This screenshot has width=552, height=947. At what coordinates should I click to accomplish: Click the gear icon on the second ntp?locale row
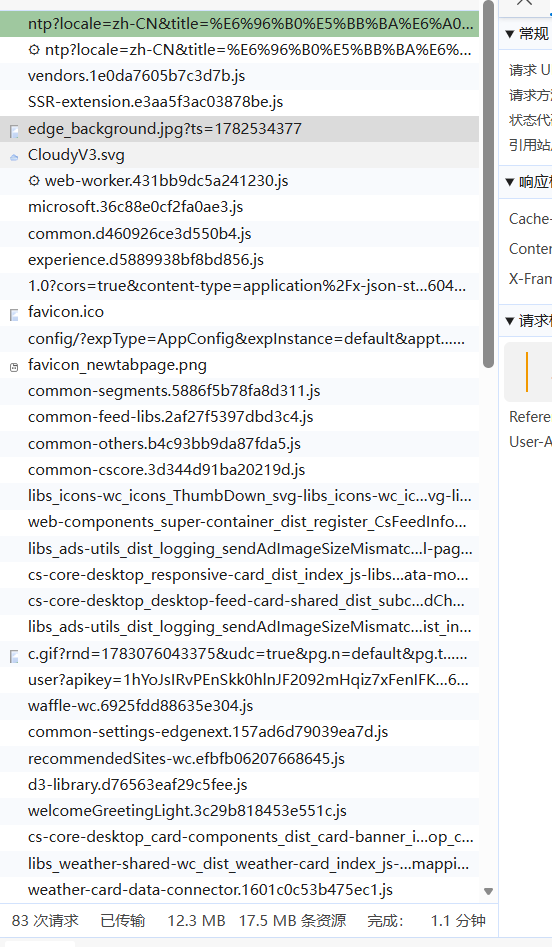(x=34, y=50)
